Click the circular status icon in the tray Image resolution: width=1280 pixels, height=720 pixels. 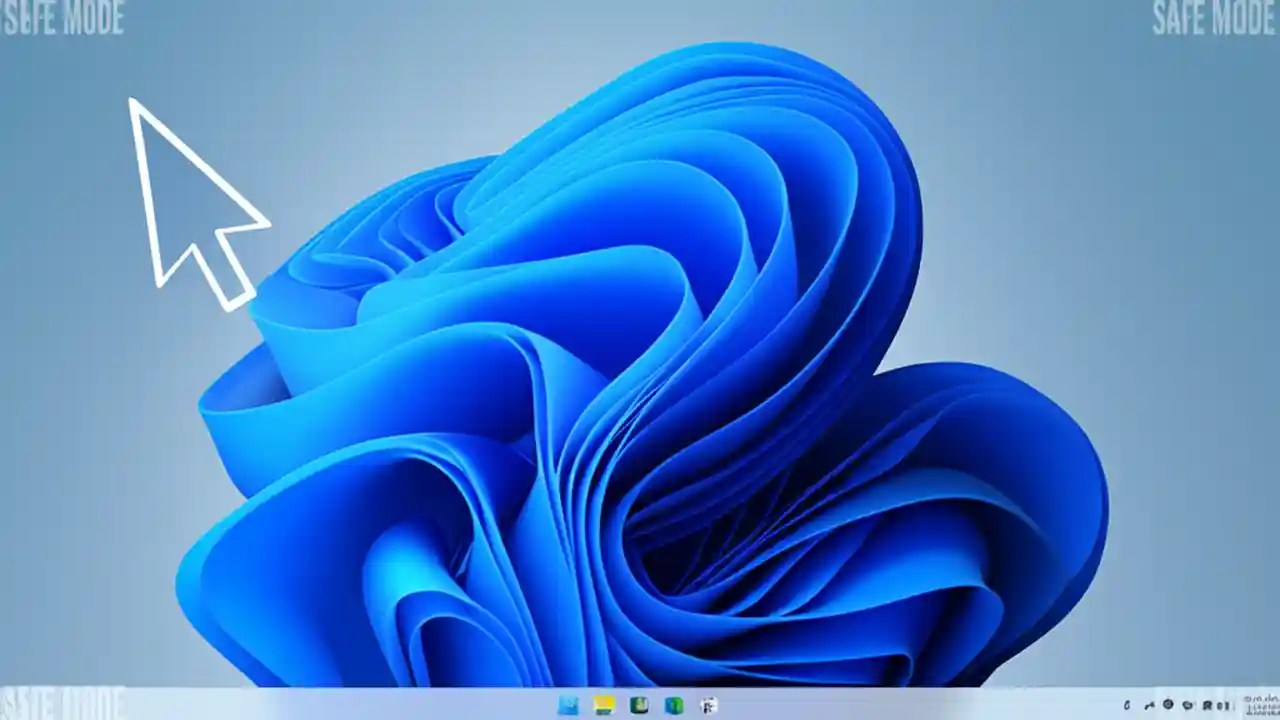(x=1168, y=706)
